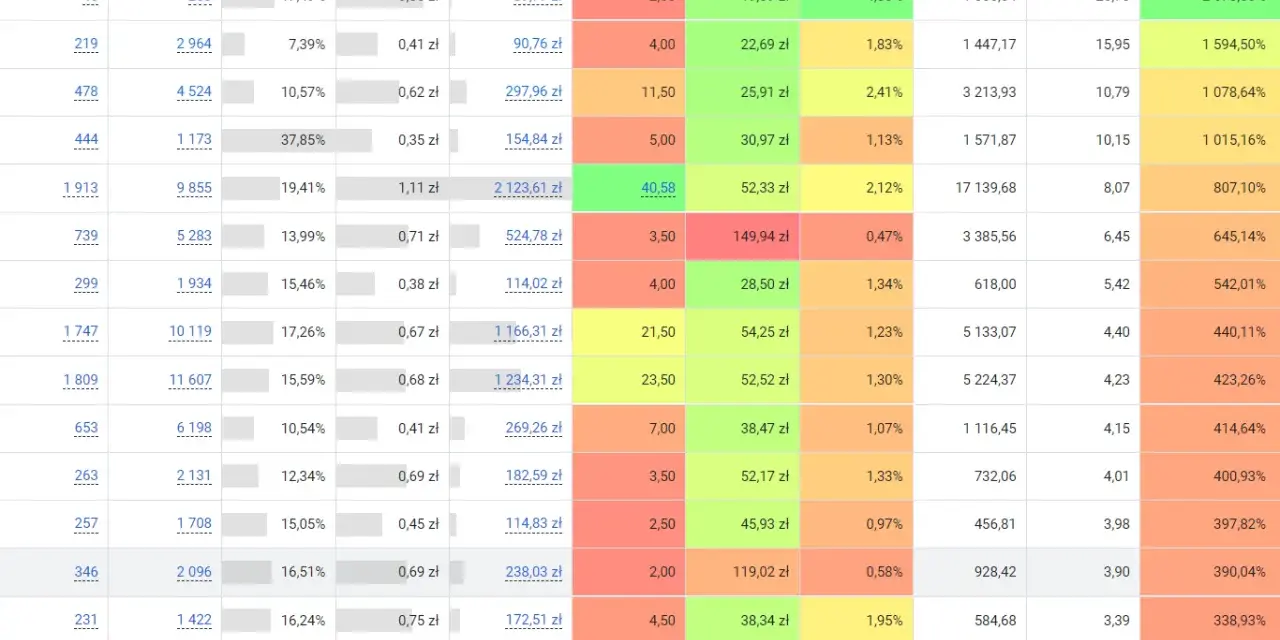The height and width of the screenshot is (640, 1280).
Task: Open the 1 173 impressions link
Action: (194, 140)
